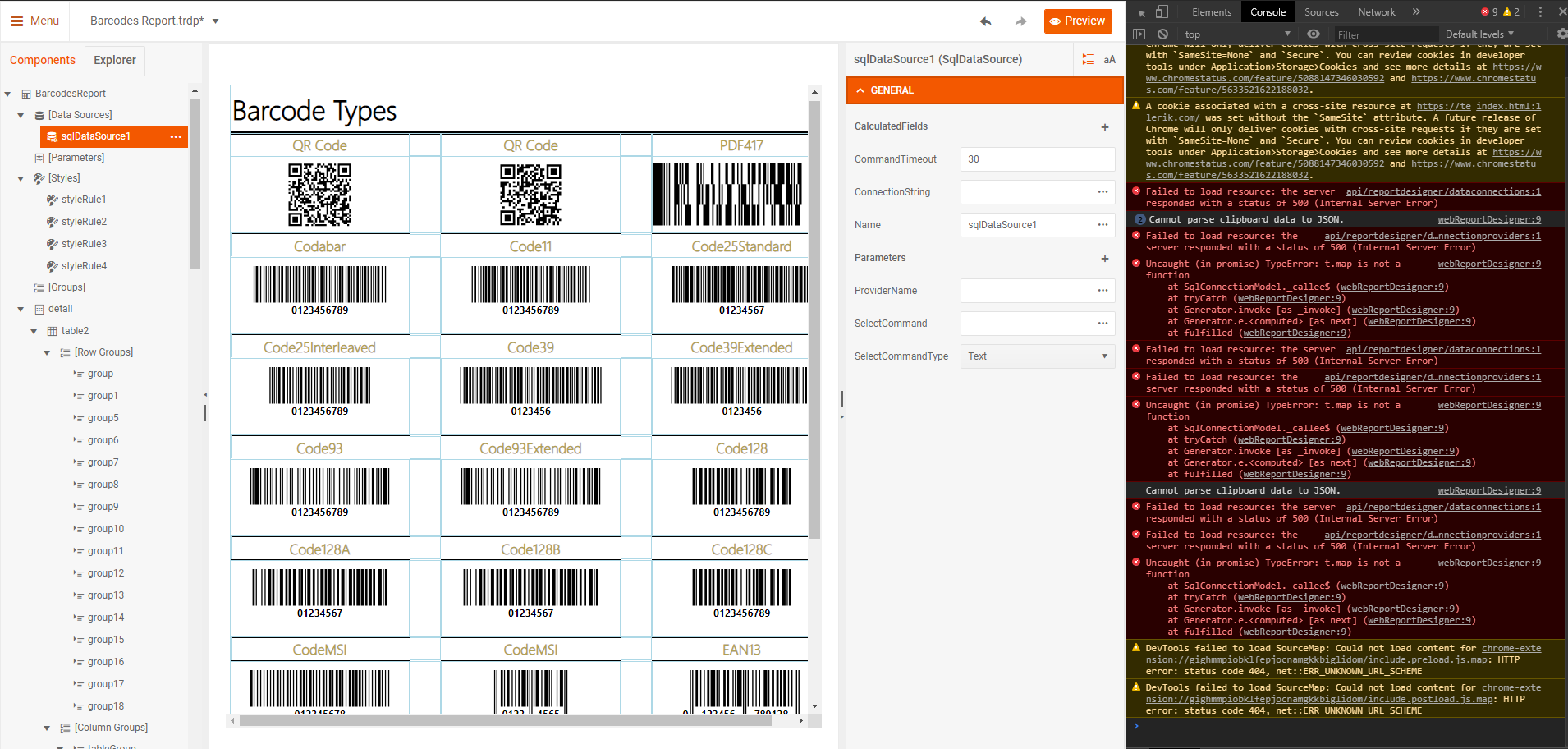Viewport: 1568px width, 749px height.
Task: Collapse the [Row Groups] node
Action: (x=47, y=353)
